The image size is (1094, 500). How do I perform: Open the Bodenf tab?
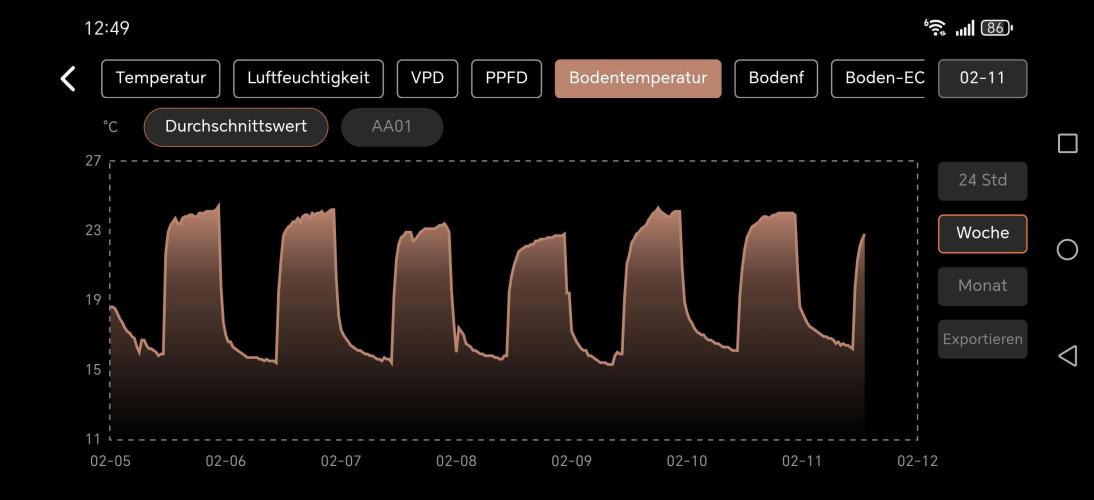776,79
